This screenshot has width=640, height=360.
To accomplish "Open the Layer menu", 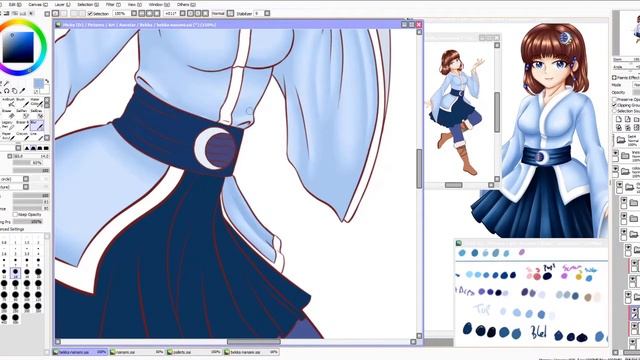I will pyautogui.click(x=62, y=4).
